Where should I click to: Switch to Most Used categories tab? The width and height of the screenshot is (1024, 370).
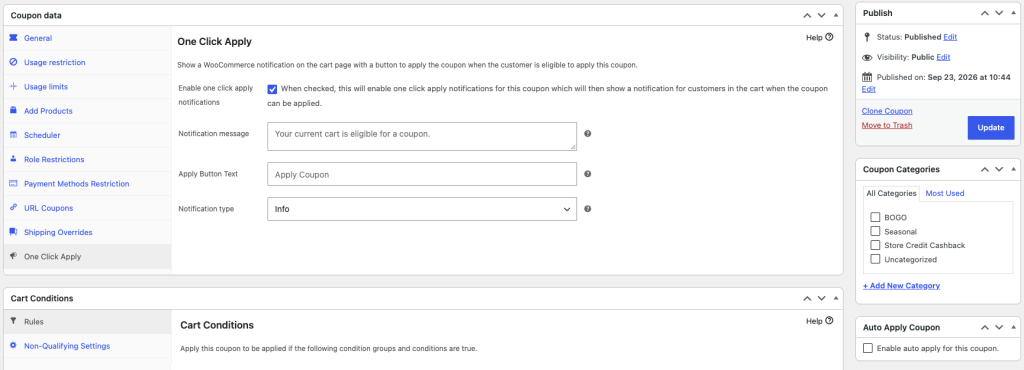click(944, 193)
